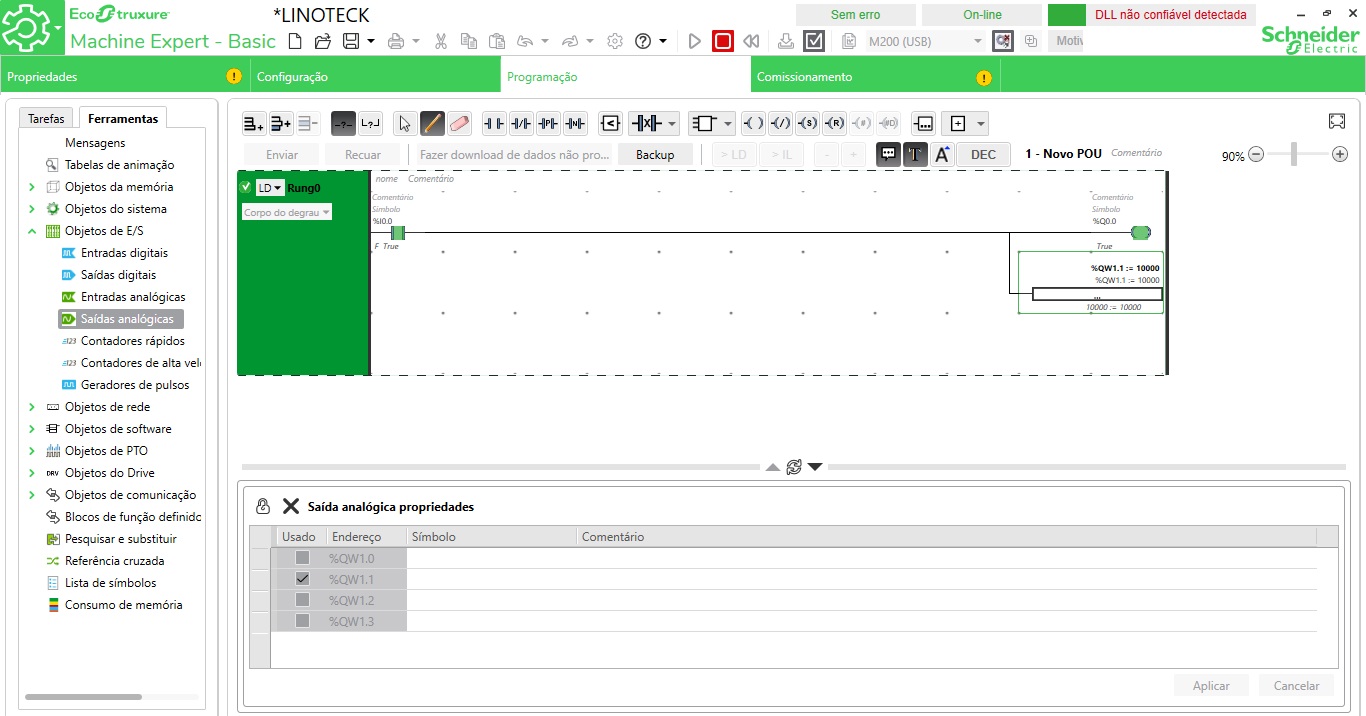Open an existing project with folder icon

322,41
